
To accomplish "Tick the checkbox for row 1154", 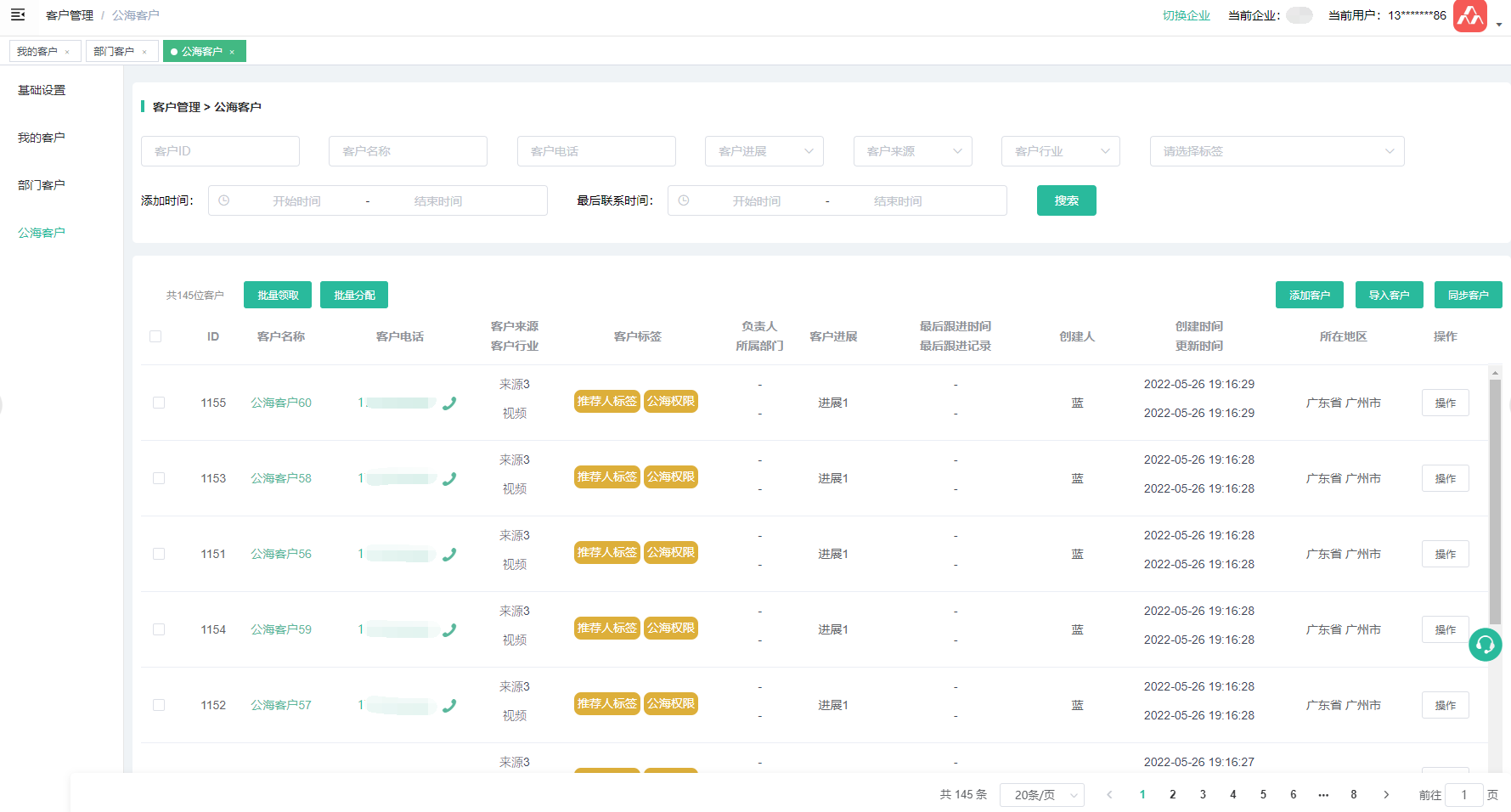I will [x=159, y=629].
